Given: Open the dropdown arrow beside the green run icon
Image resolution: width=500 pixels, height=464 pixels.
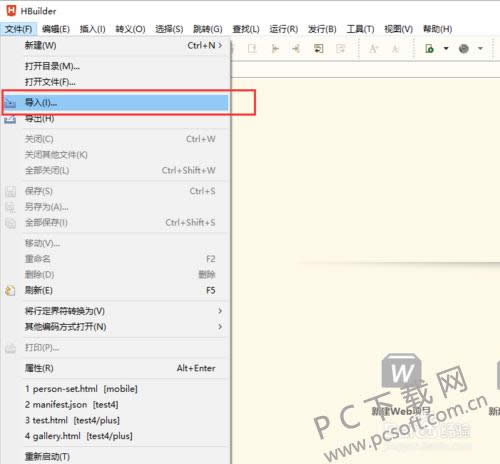Looking at the screenshot, I should [x=446, y=49].
